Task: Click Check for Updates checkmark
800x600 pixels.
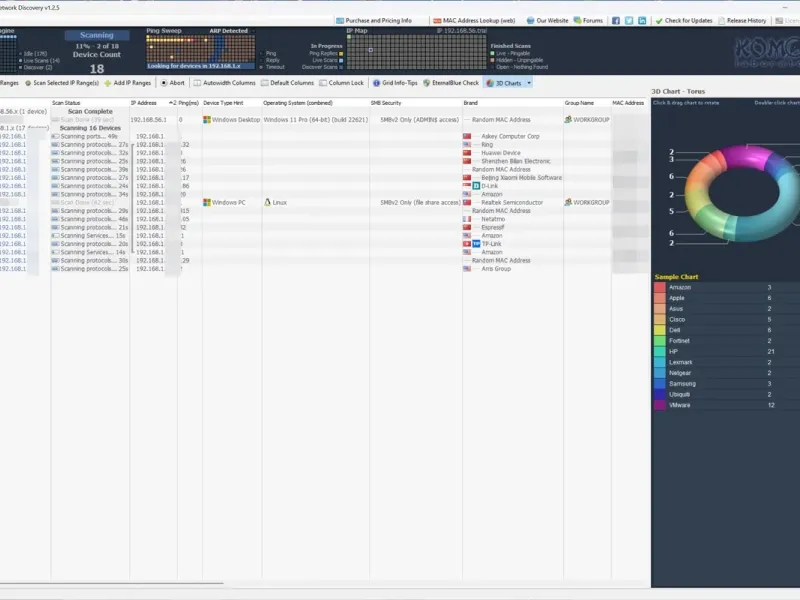Action: 659,21
